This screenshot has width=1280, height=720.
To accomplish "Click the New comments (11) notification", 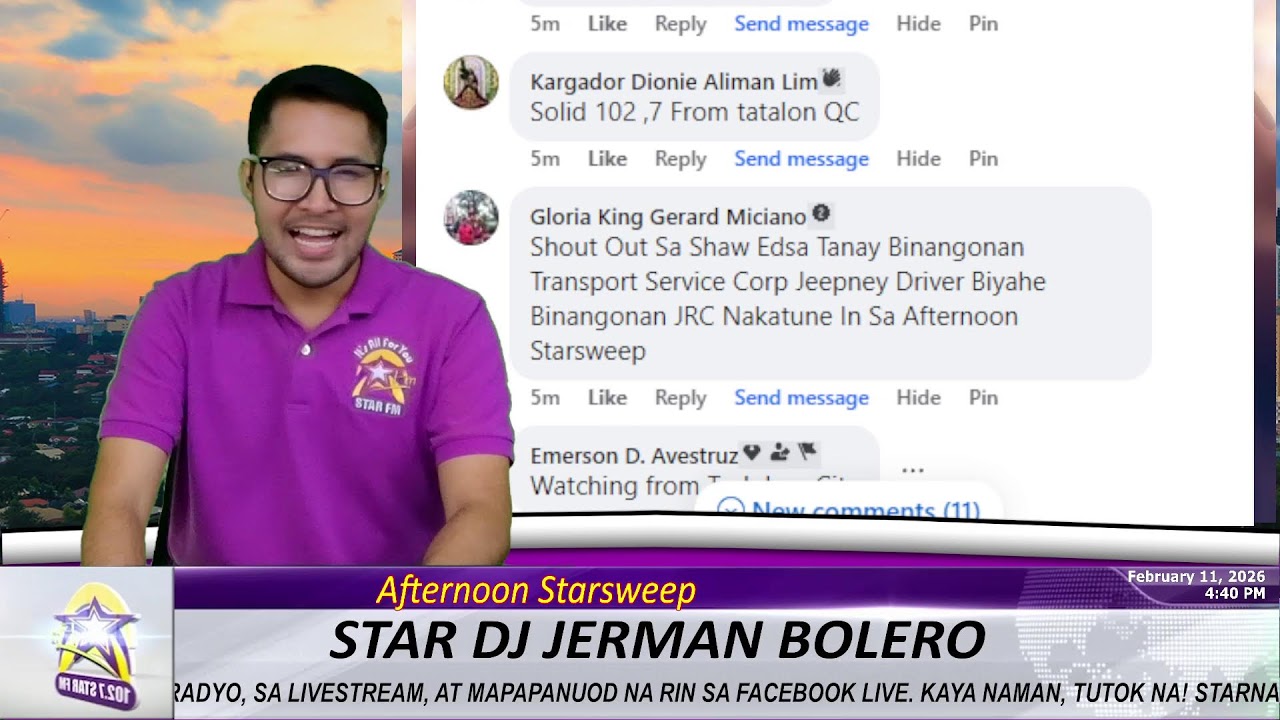I will [849, 510].
